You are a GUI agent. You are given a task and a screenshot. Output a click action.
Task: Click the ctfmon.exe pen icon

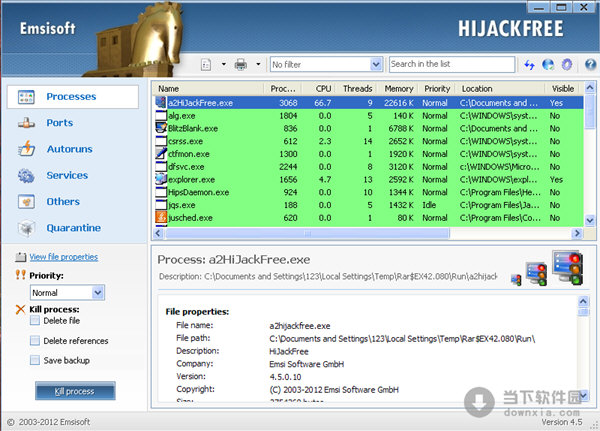[x=161, y=153]
